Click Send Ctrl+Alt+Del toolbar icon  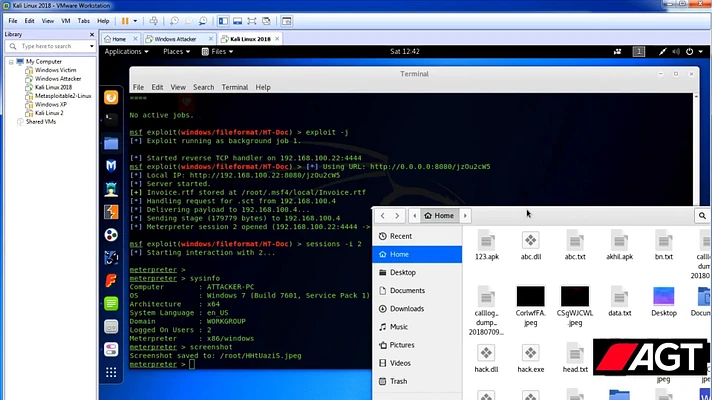point(153,21)
